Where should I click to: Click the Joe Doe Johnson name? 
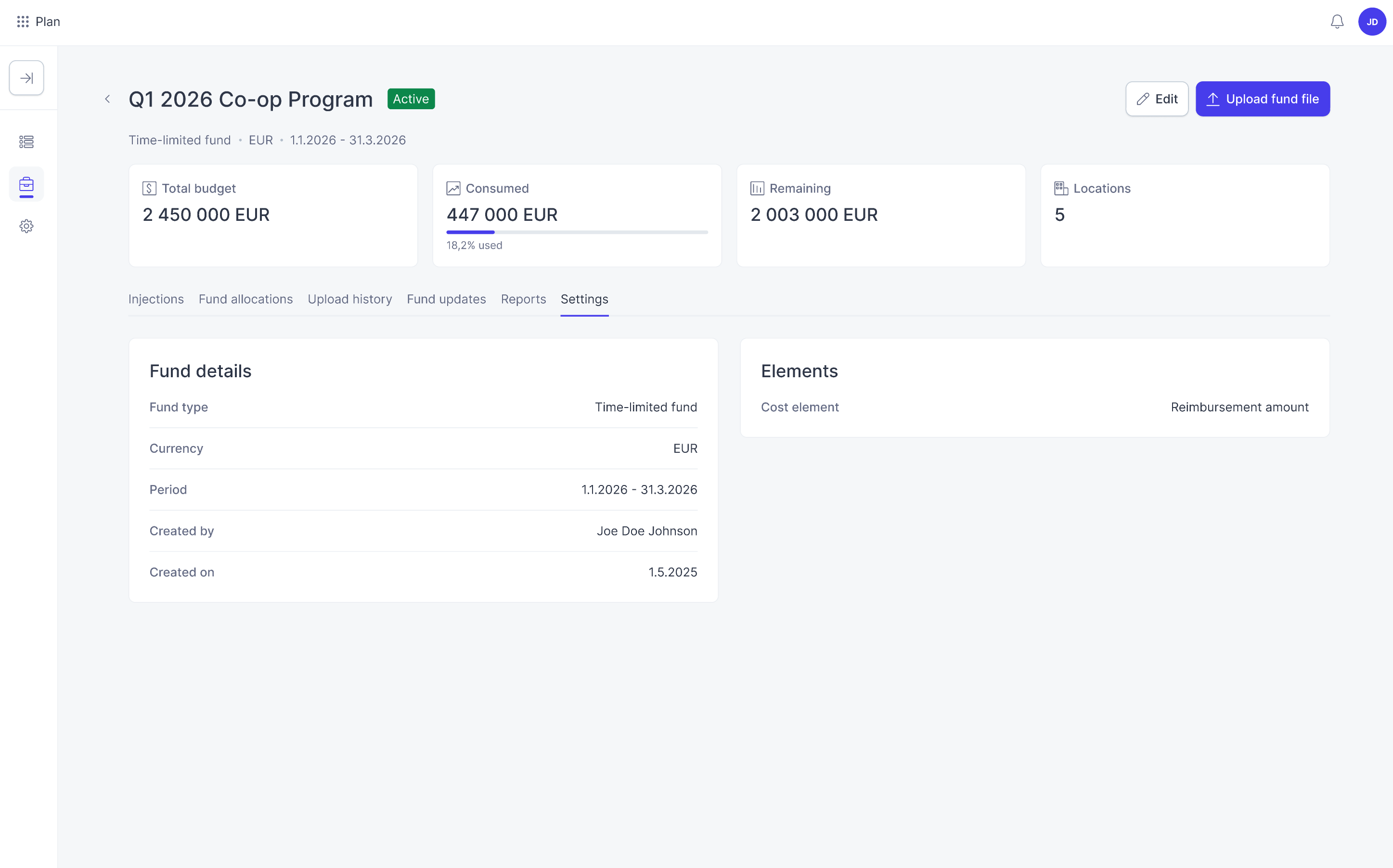(x=646, y=531)
